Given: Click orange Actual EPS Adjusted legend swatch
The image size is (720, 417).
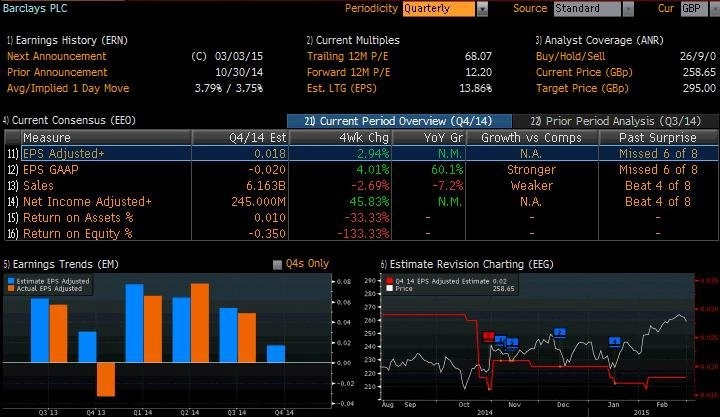Looking at the screenshot, I should (11, 288).
